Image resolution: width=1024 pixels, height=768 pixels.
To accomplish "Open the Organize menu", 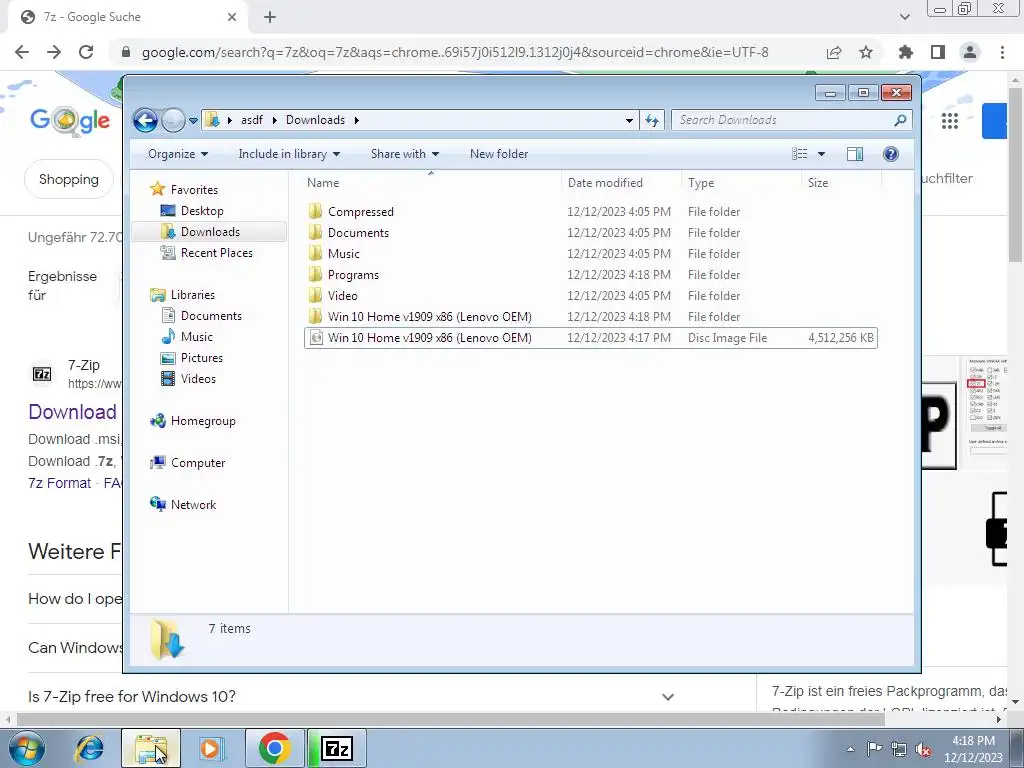I will click(x=178, y=154).
